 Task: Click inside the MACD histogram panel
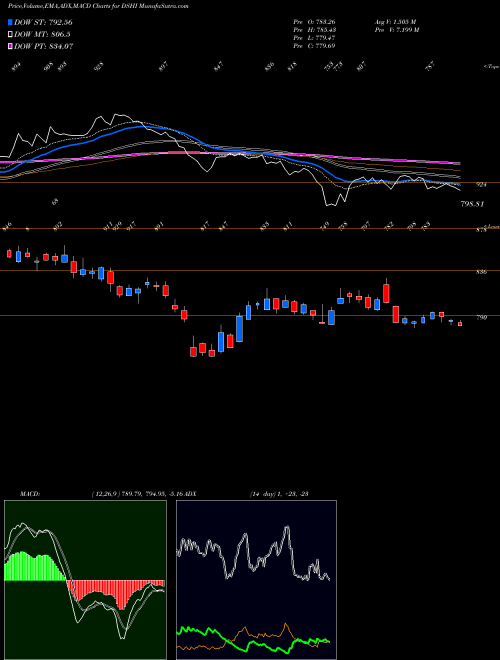[85, 580]
